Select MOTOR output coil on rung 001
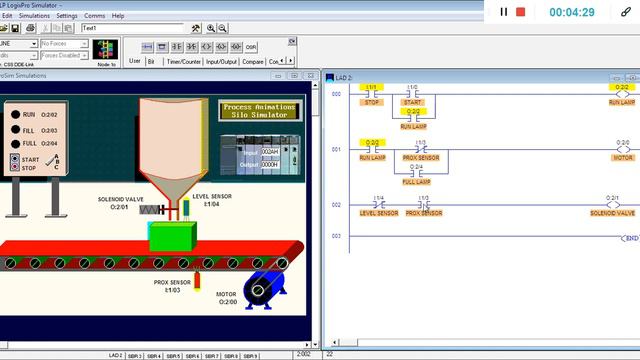The height and width of the screenshot is (360, 640). (623, 150)
